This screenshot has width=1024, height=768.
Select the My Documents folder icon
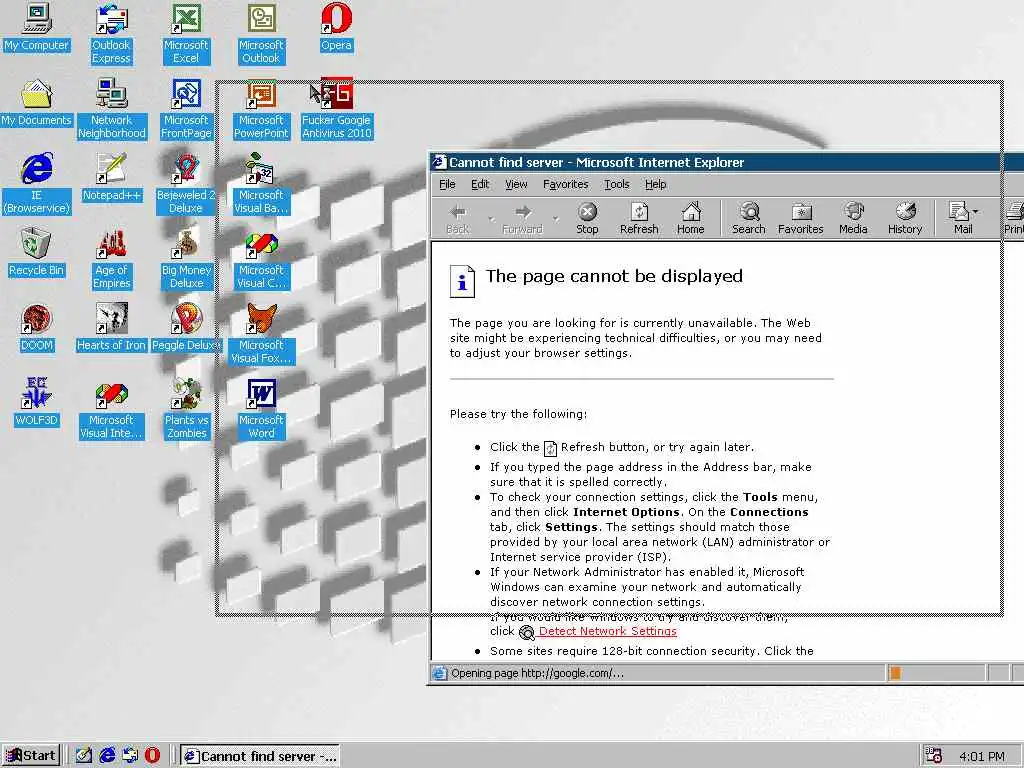point(37,103)
